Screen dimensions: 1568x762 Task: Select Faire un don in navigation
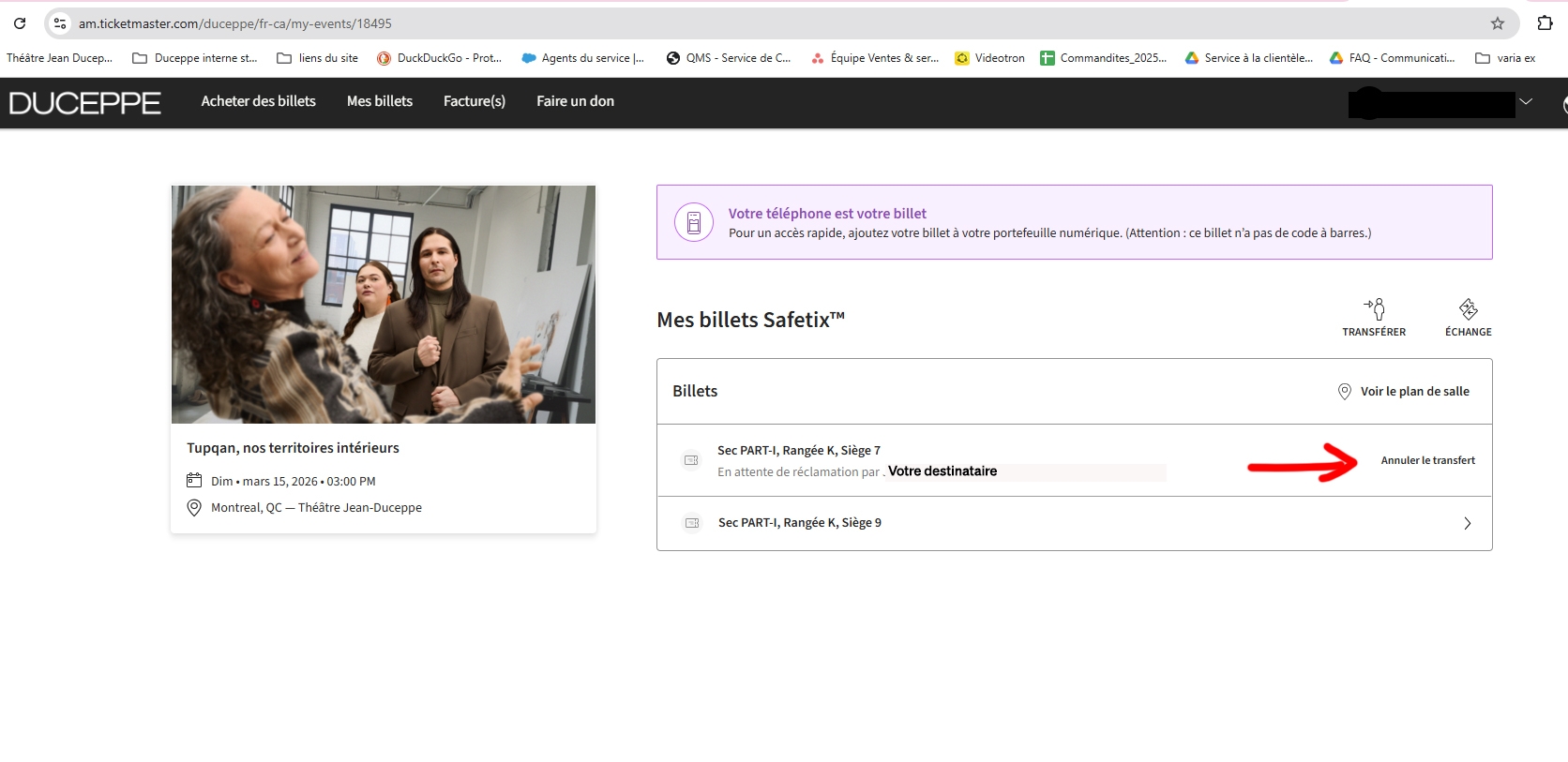point(575,101)
